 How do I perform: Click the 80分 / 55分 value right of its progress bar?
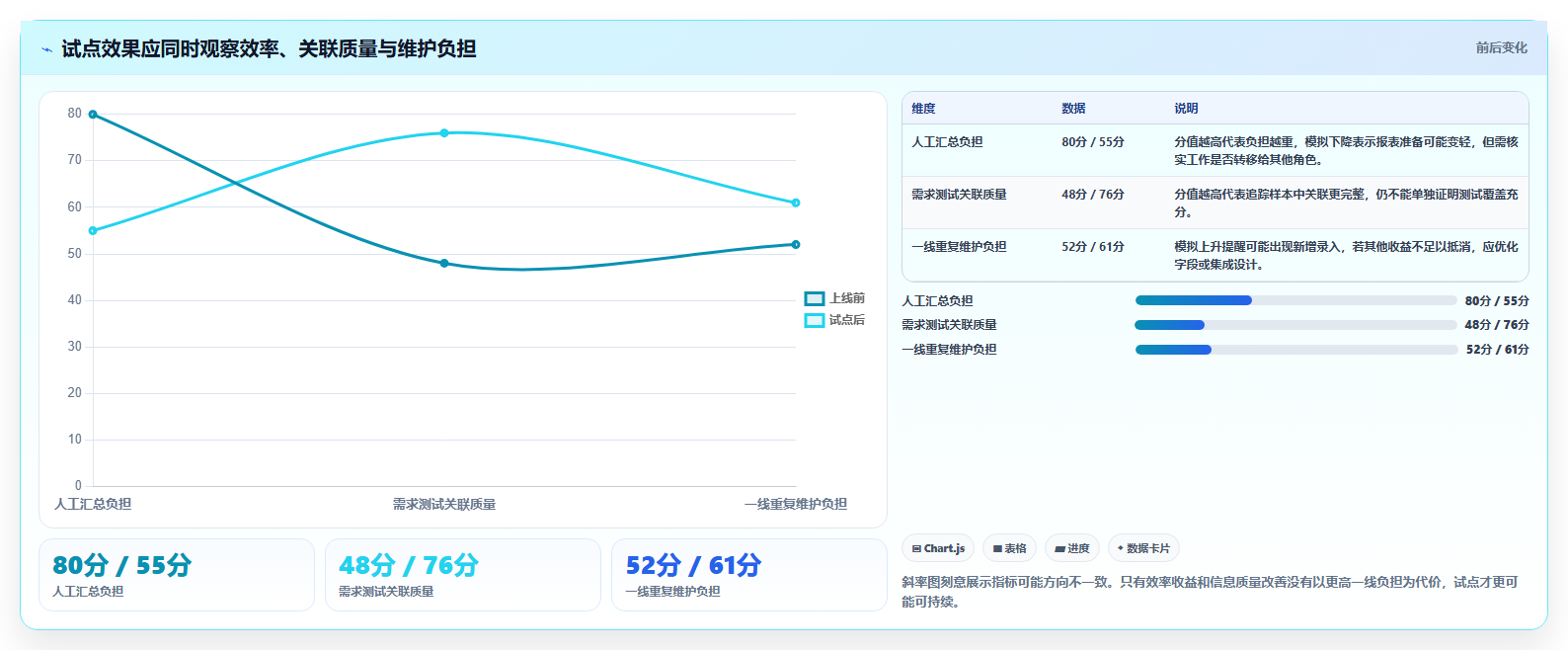coord(1497,301)
